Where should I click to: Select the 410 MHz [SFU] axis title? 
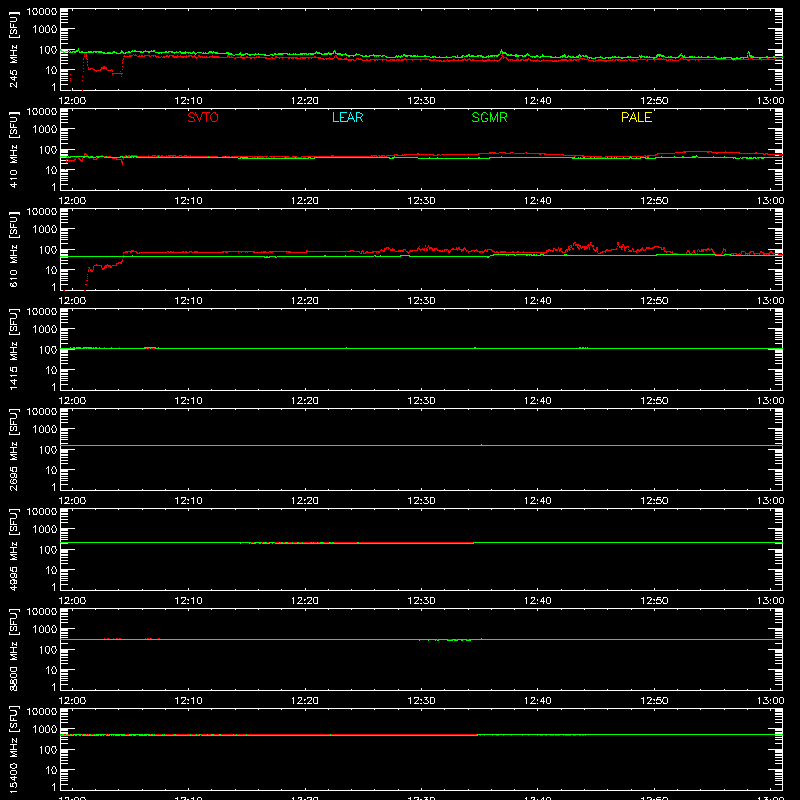click(14, 149)
